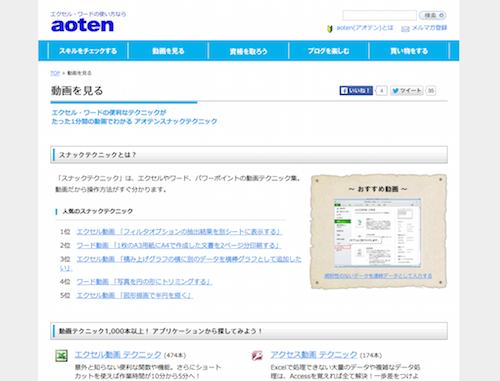This screenshot has height=381, width=500.
Task: Open the 資格を取ろう menu
Action: [248, 51]
